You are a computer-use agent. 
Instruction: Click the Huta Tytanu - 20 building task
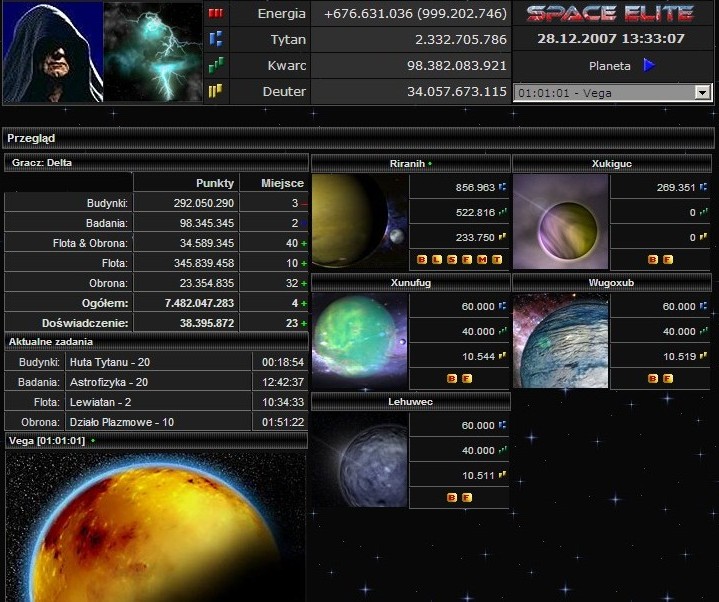108,362
